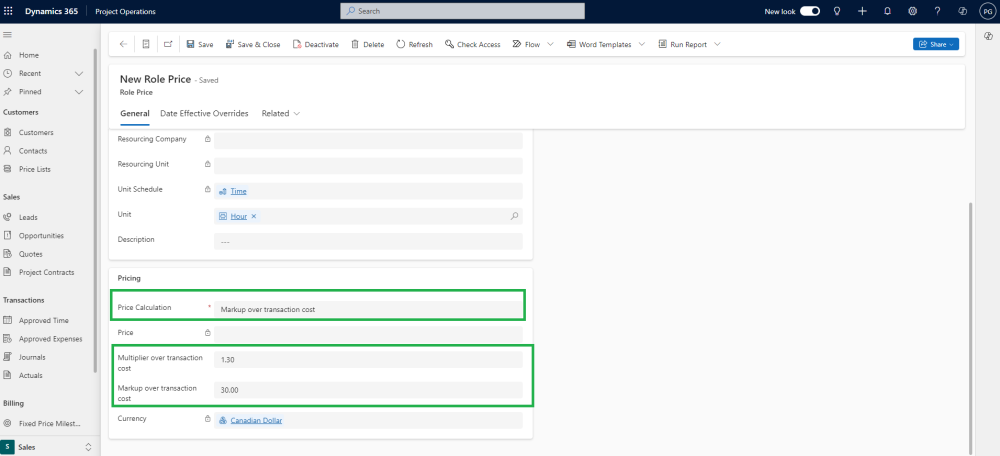Switch to Date Effective Overrides tab
The image size is (1000, 456).
(x=204, y=114)
